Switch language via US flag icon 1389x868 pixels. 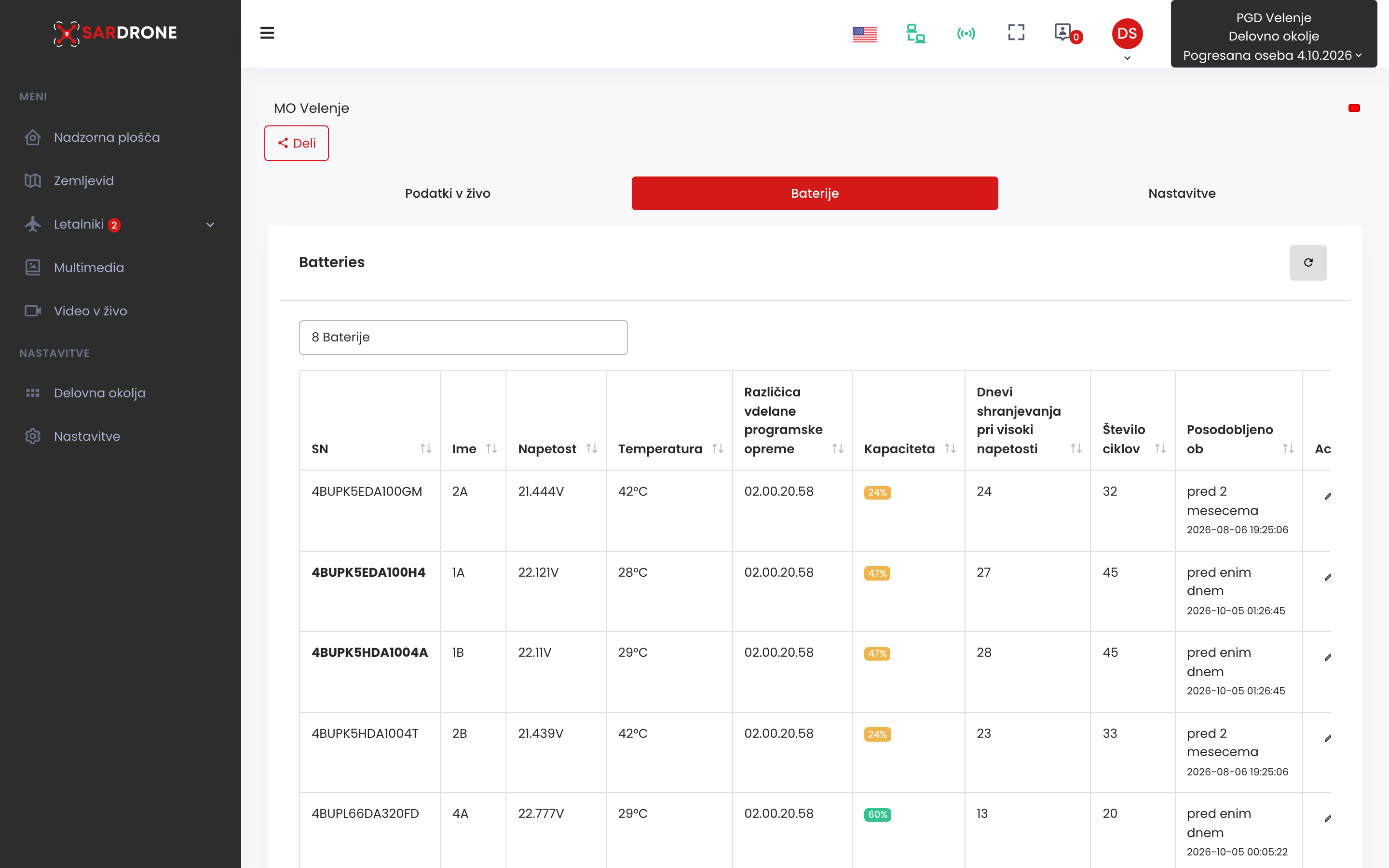click(x=864, y=34)
